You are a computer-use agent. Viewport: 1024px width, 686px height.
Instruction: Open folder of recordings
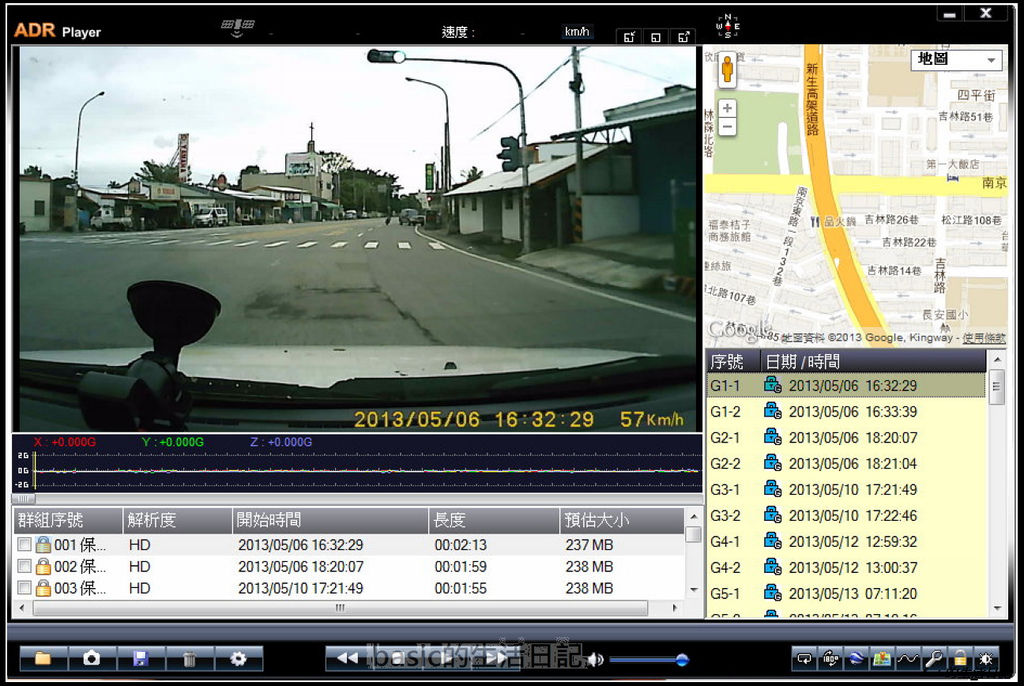click(43, 658)
